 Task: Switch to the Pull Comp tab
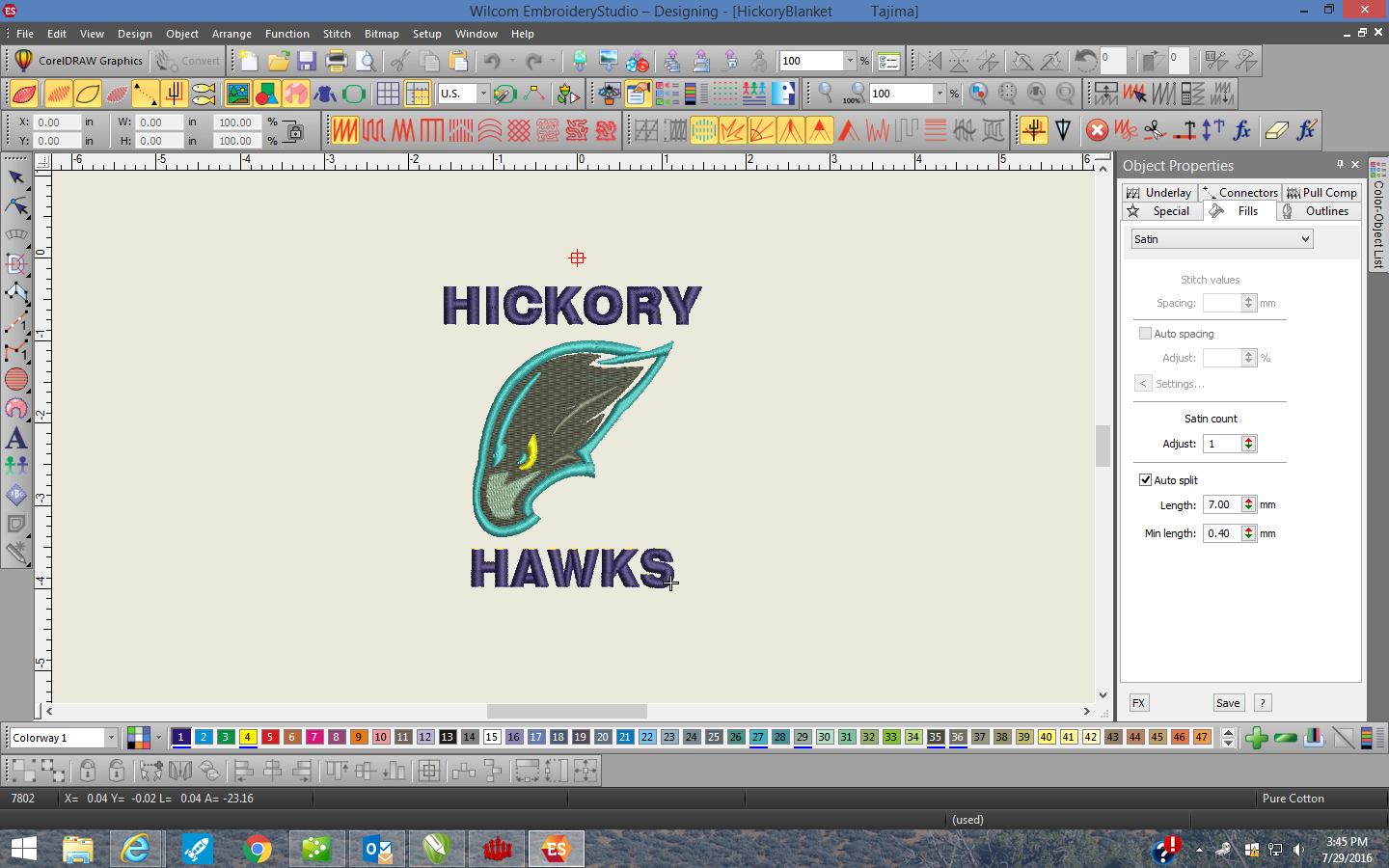point(1321,193)
